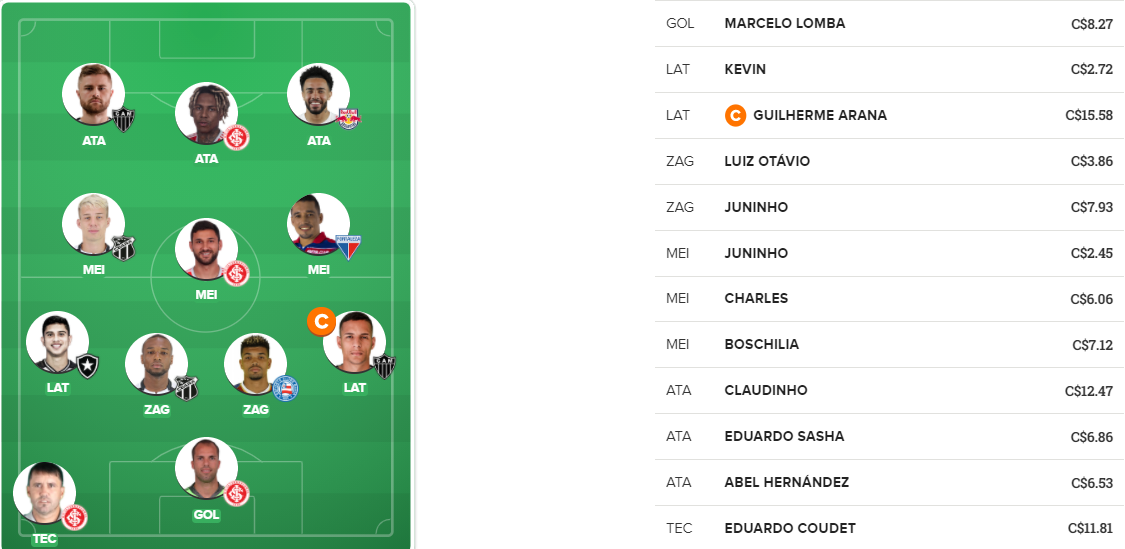
Task: Click the Internacional crest on the center ATA
Action: (237, 137)
